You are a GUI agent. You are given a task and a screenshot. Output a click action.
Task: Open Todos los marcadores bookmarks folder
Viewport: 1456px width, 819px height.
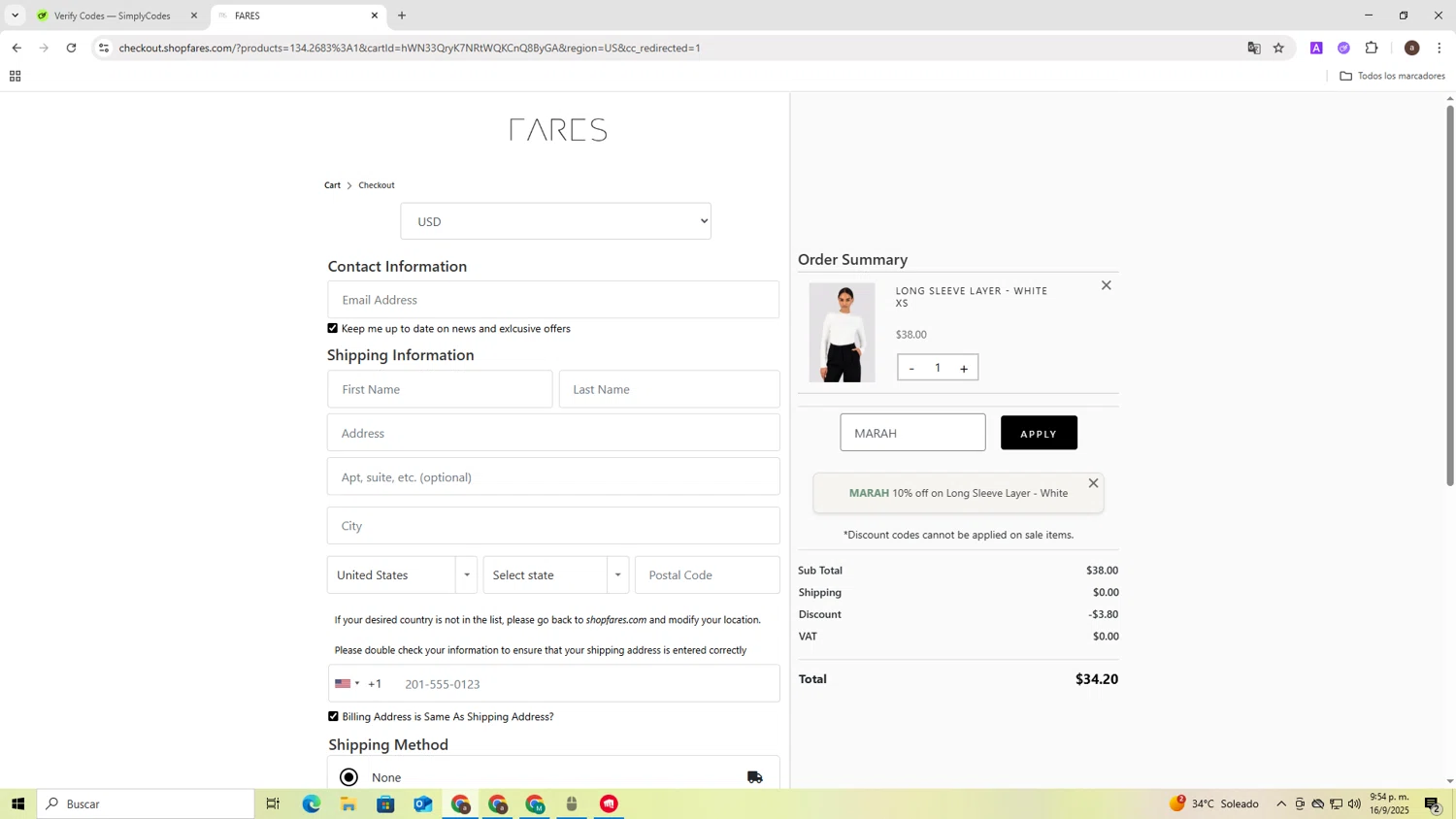pos(1392,76)
